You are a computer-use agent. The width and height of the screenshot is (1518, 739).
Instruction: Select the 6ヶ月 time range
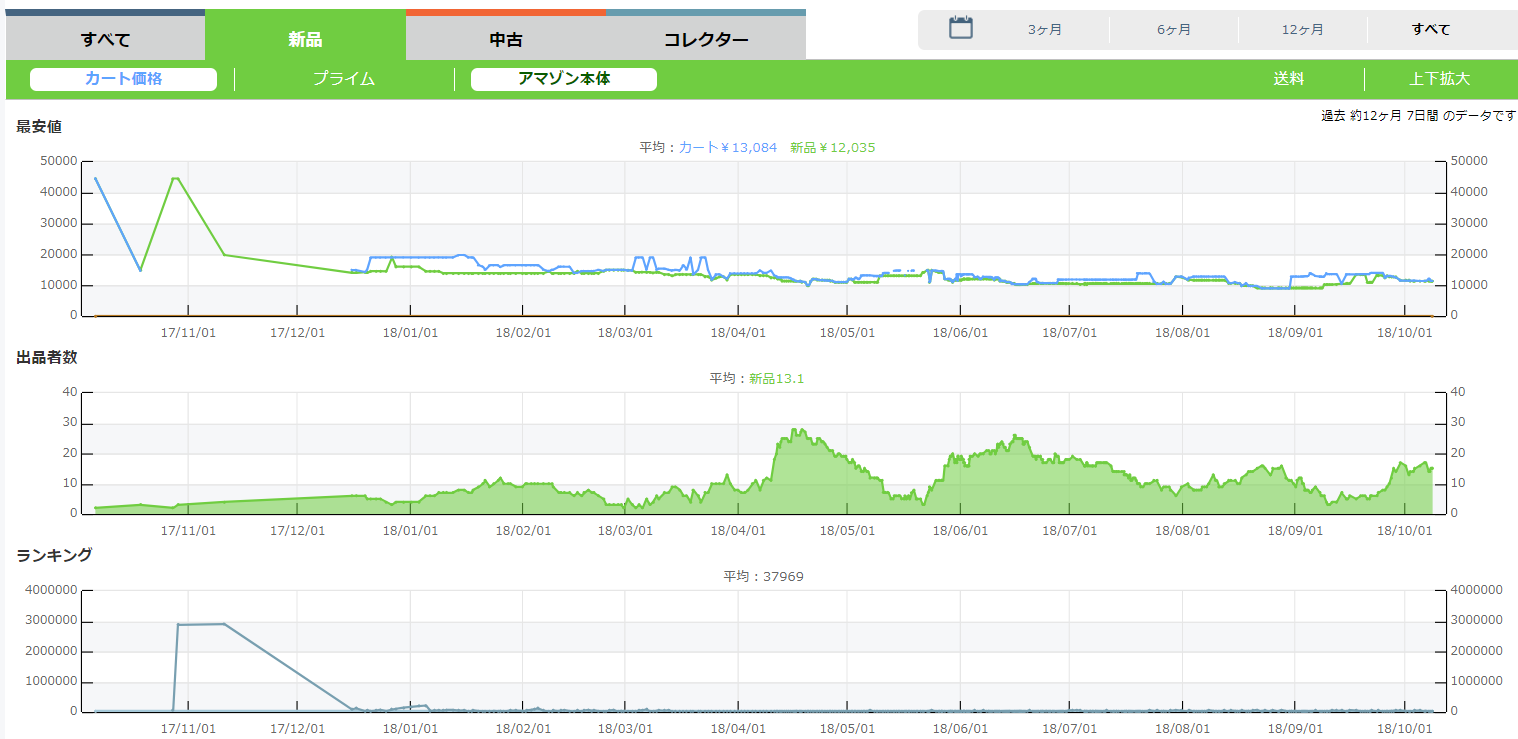1174,30
